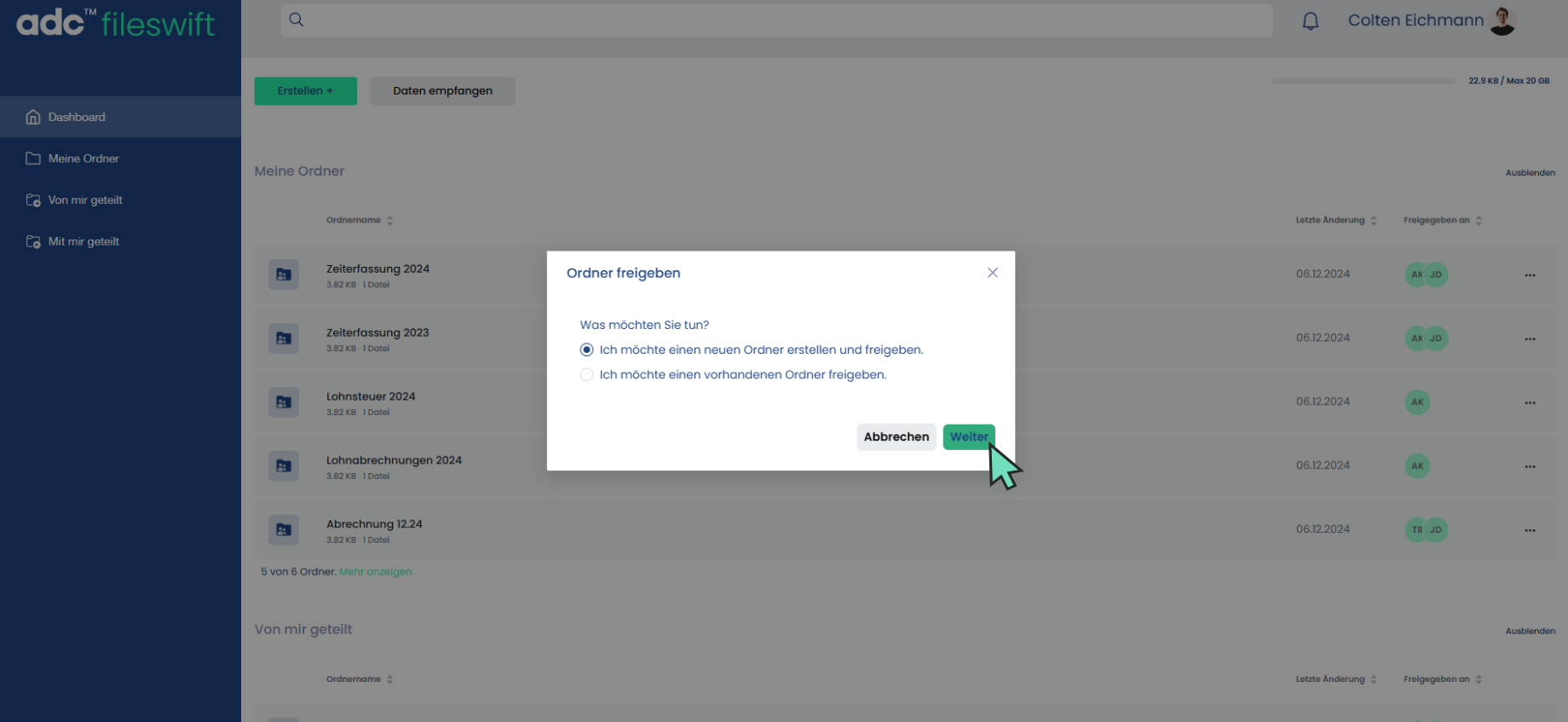This screenshot has width=1568, height=722.
Task: Click the search magnifier icon
Action: point(297,20)
